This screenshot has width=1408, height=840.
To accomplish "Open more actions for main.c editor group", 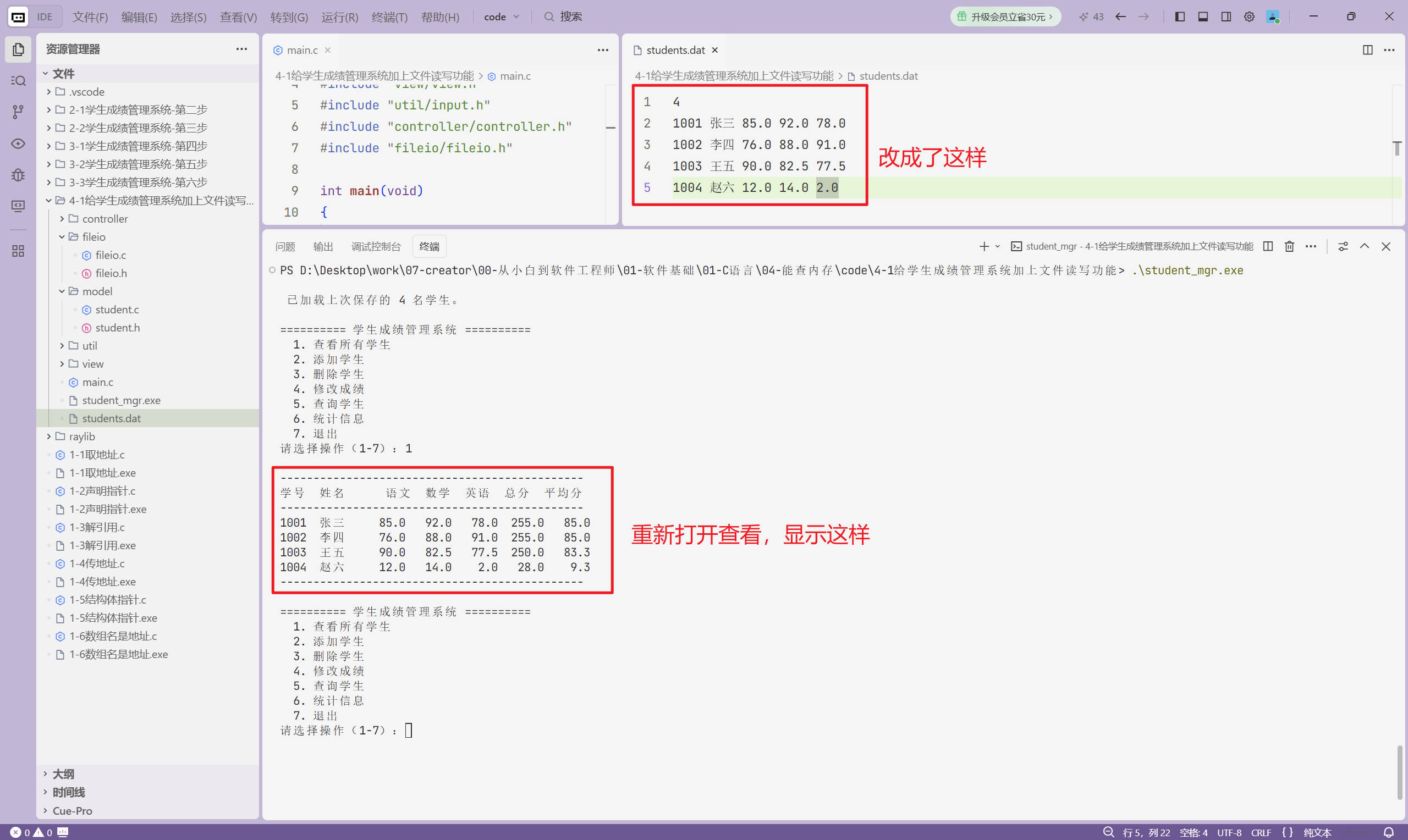I will point(603,50).
